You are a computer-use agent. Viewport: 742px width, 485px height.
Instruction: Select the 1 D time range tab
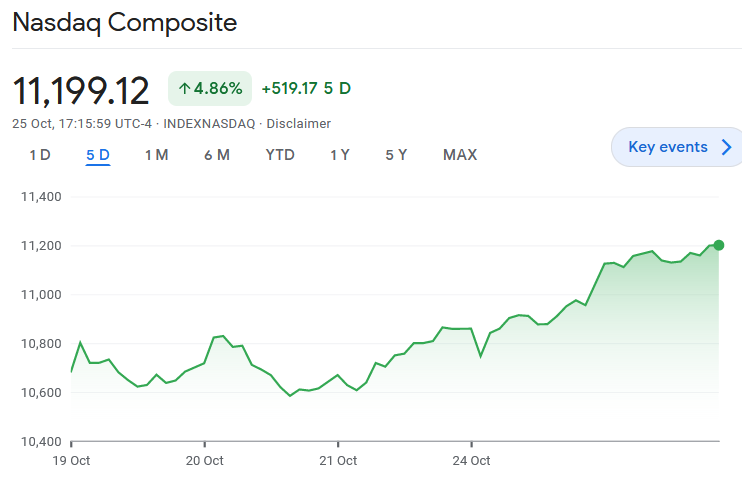point(40,155)
